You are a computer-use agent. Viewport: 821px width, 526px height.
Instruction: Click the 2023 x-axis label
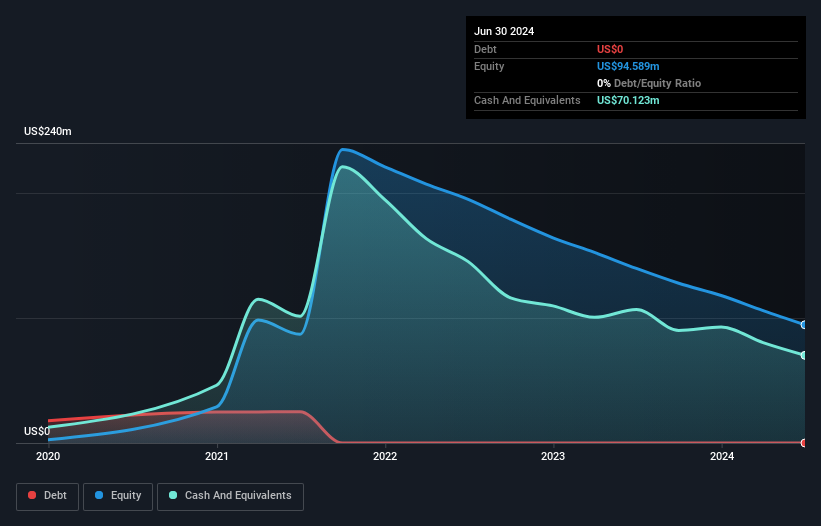[x=553, y=456]
